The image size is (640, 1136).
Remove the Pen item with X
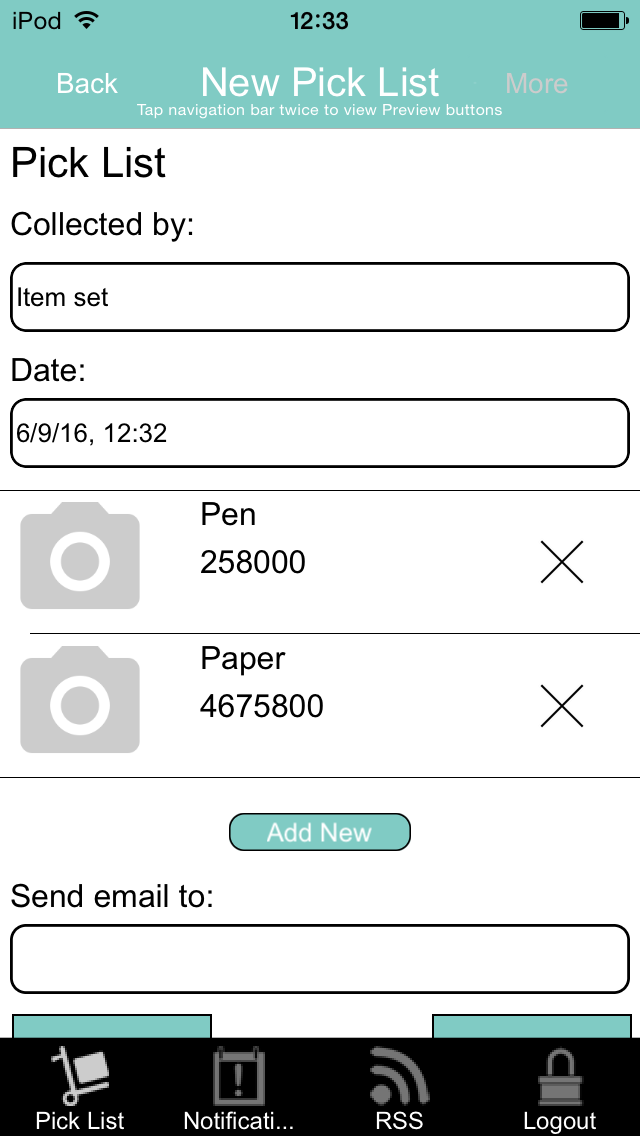point(562,561)
